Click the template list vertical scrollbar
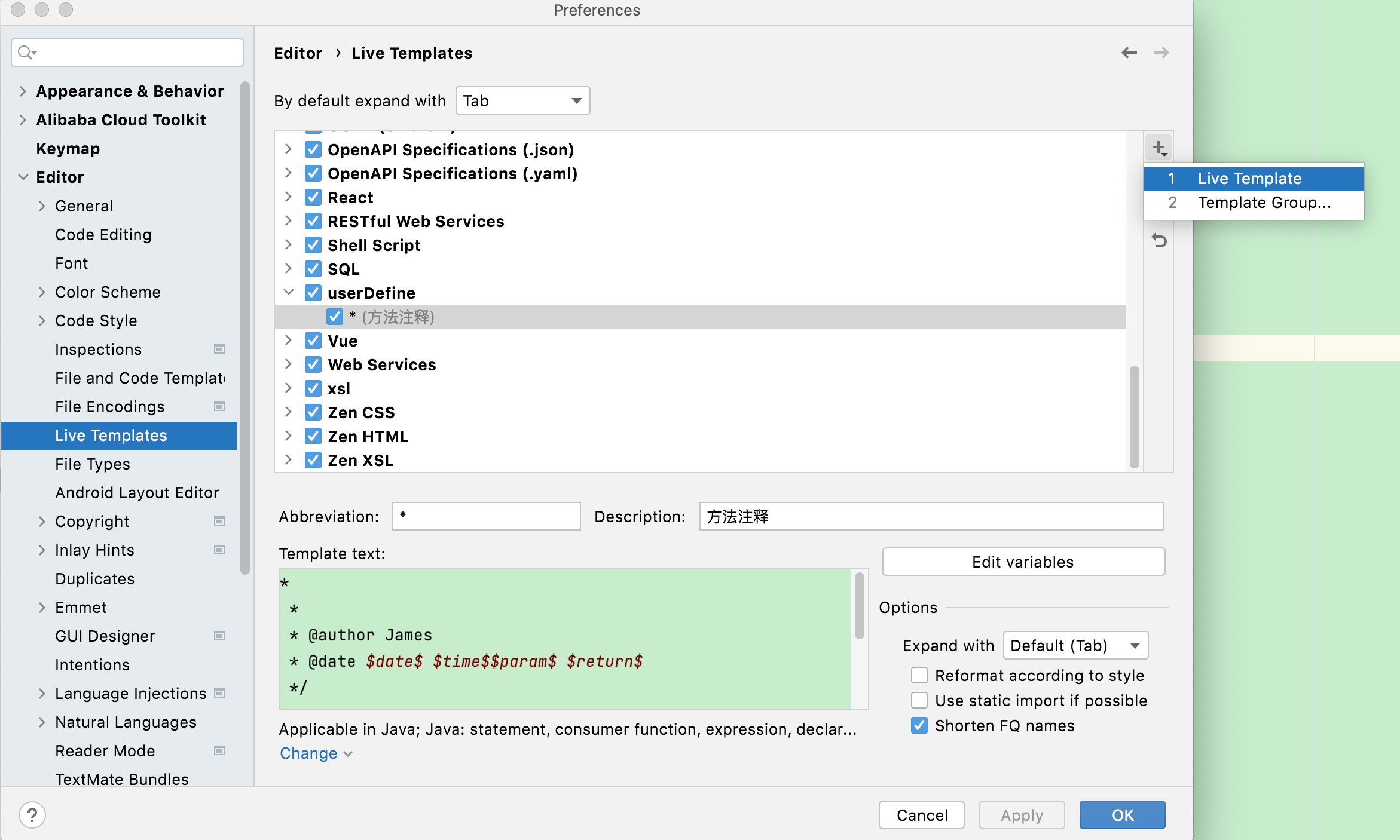This screenshot has width=1400, height=840. click(1134, 416)
